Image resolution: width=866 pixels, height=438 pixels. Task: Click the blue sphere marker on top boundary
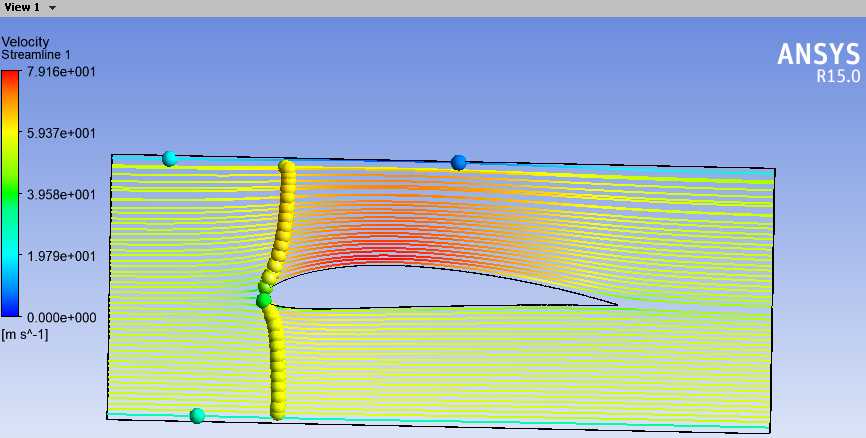click(458, 162)
